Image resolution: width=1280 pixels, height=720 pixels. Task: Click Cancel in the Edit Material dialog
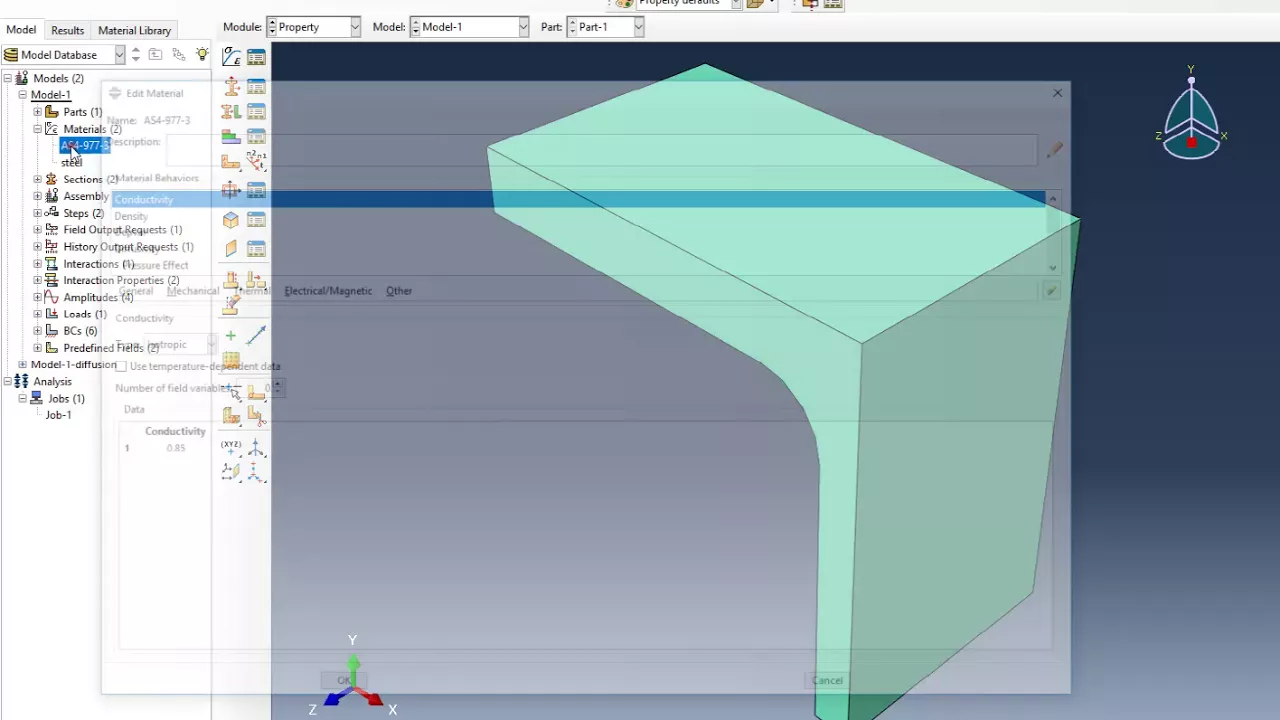coord(827,680)
